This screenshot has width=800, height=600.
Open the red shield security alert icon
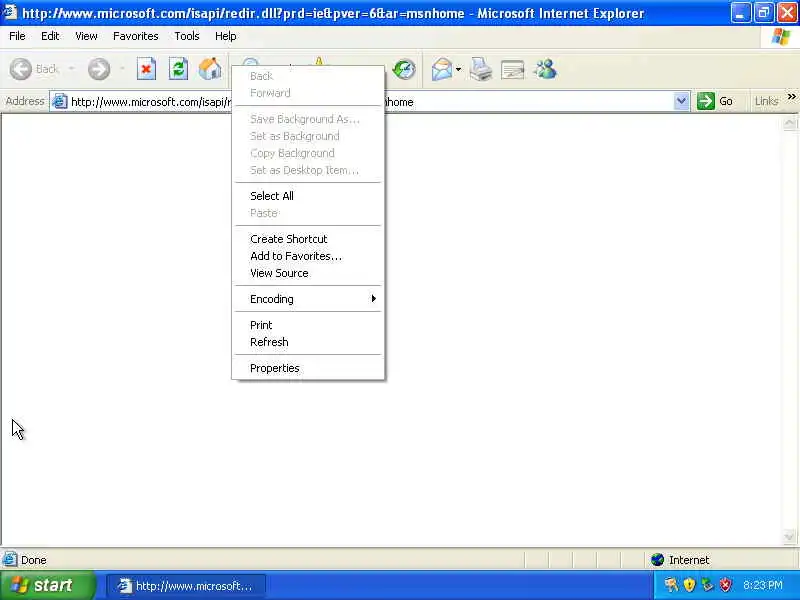coord(725,585)
